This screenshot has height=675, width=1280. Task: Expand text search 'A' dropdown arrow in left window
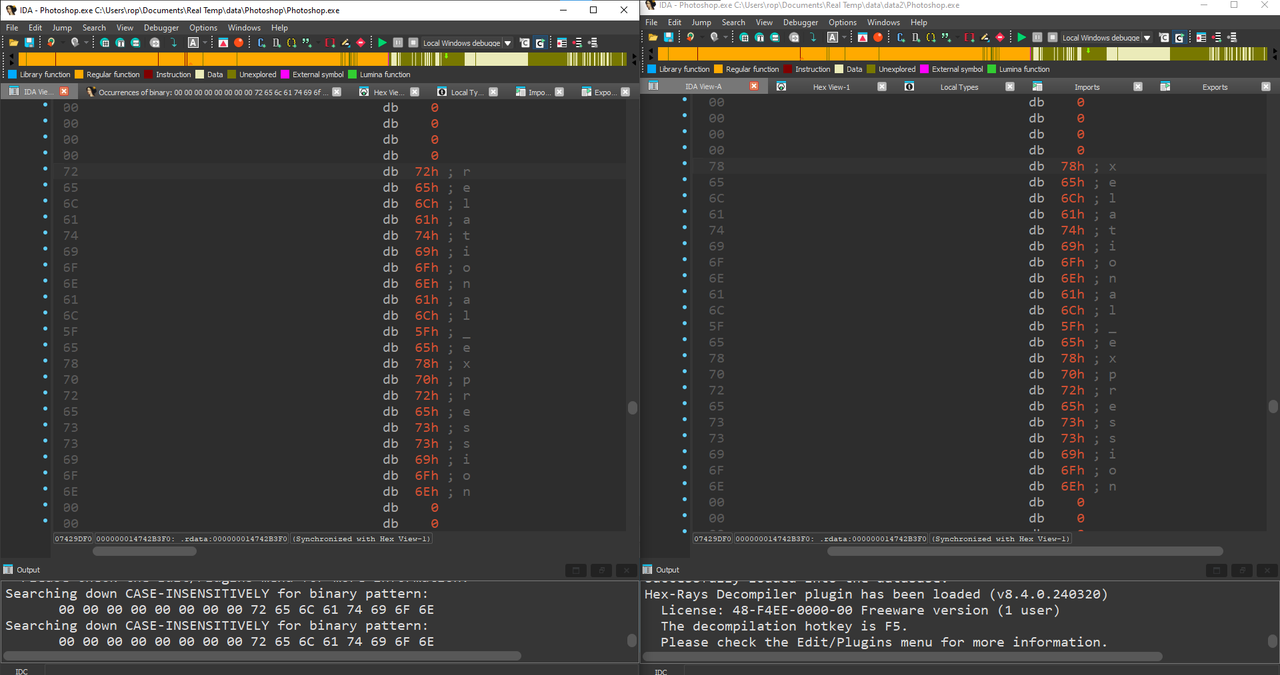click(205, 43)
